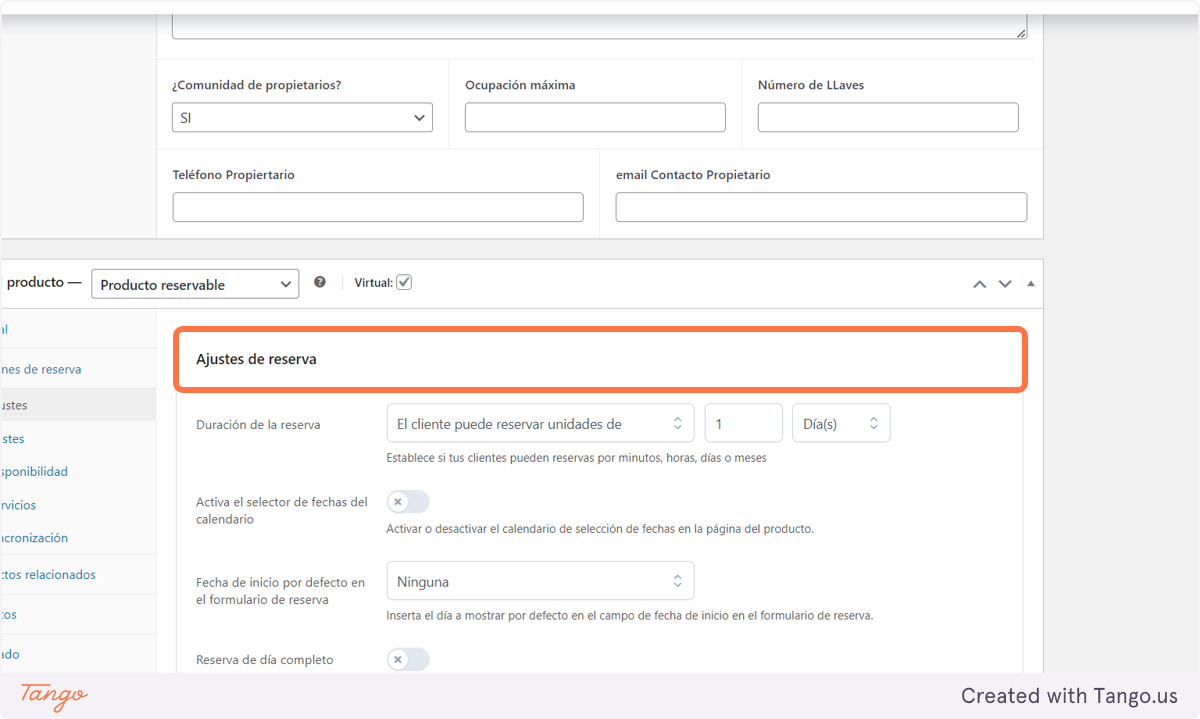The image size is (1200, 719).
Task: Click the Número de LLaves input field
Action: [888, 118]
